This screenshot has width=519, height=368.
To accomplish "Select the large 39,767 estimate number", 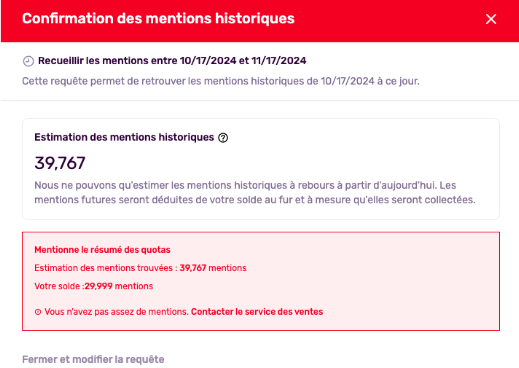I will pyautogui.click(x=60, y=163).
